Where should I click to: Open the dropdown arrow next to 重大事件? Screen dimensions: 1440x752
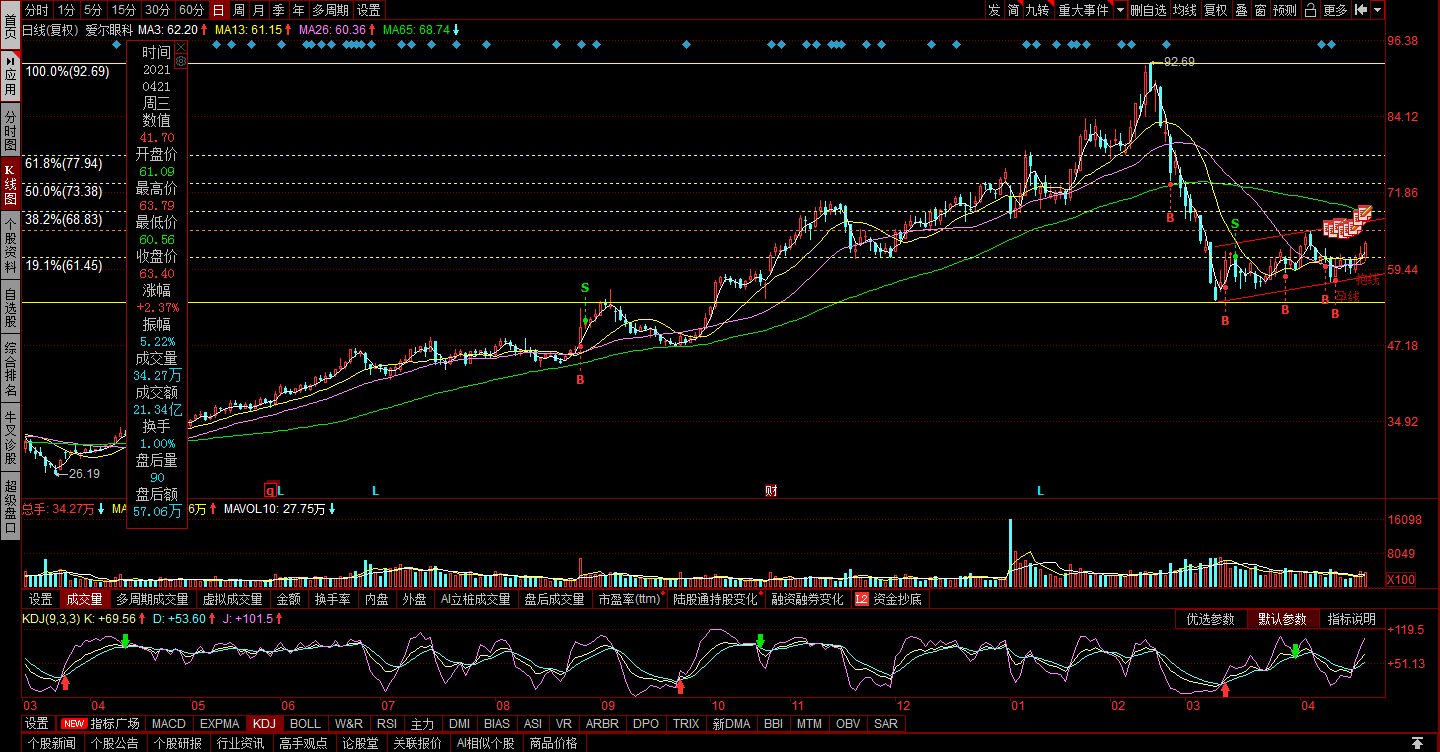pos(1121,10)
